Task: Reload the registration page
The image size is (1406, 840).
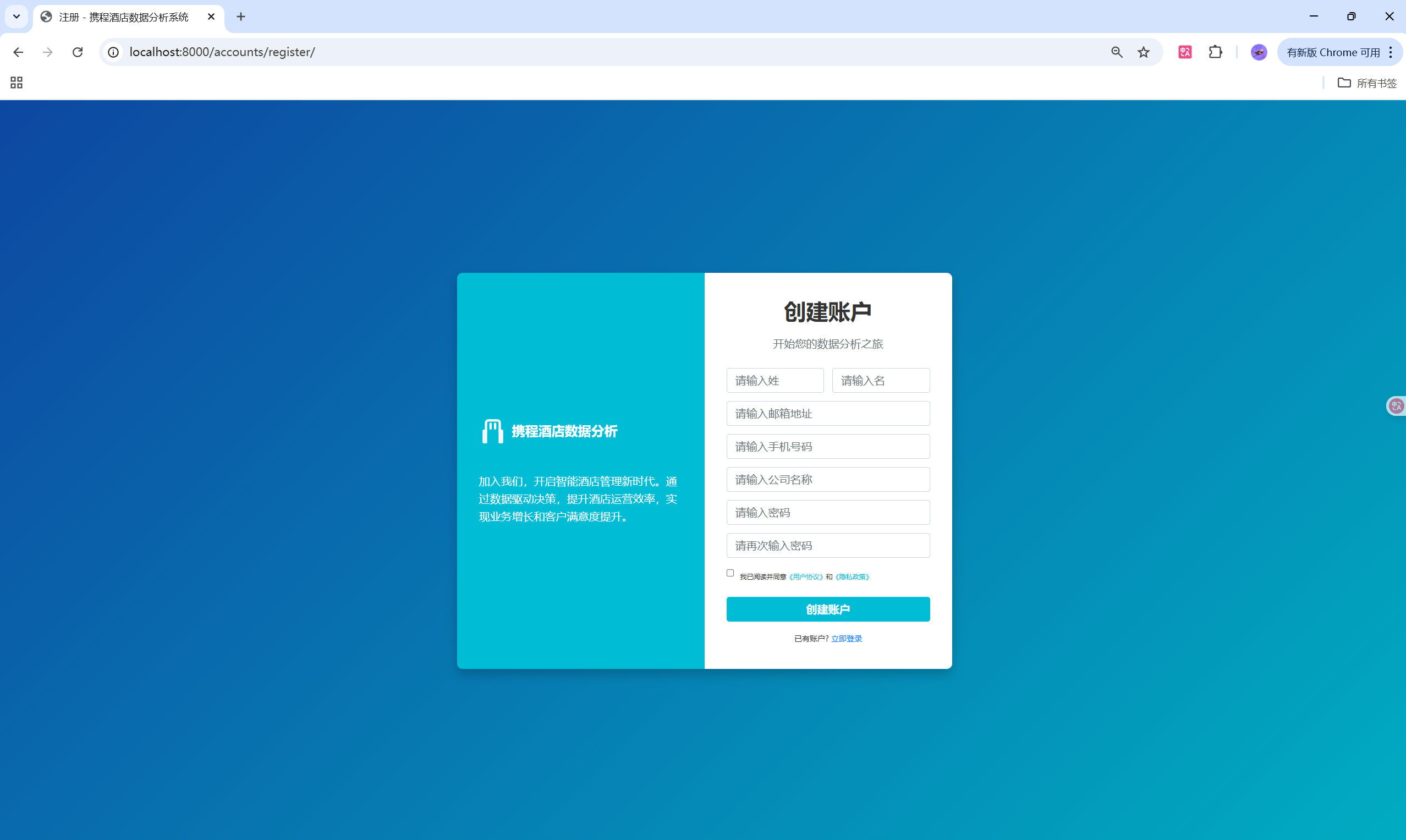Action: (78, 52)
